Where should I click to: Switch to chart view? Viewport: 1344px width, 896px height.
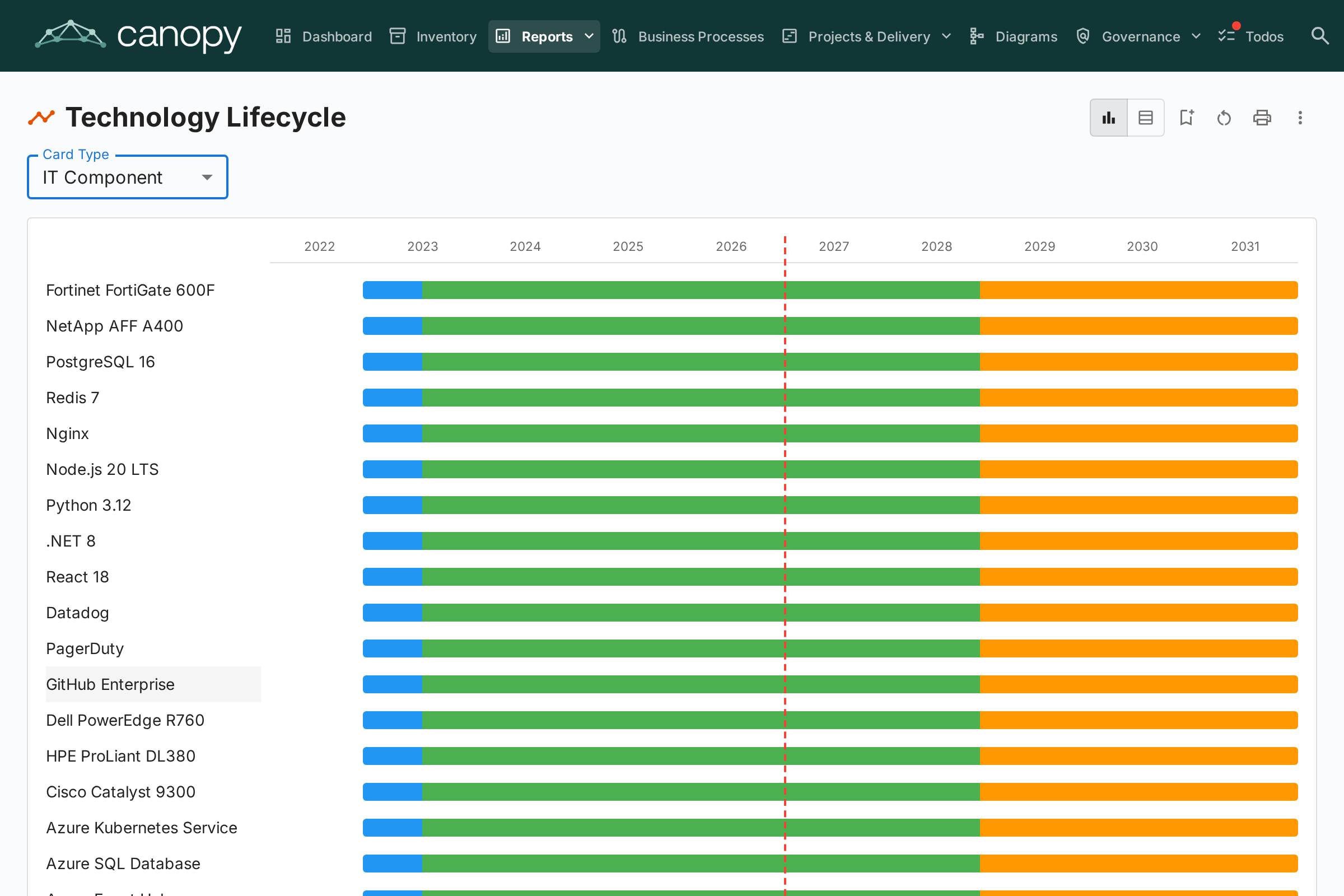1109,118
